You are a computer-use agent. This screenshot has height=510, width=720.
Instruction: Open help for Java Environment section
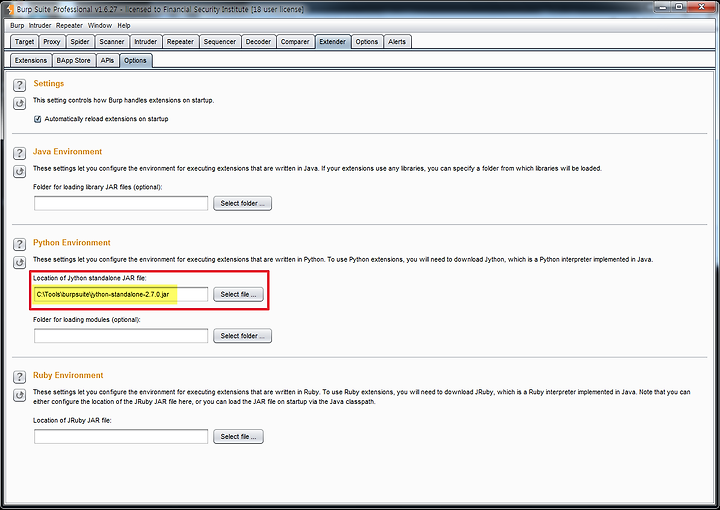pos(19,153)
